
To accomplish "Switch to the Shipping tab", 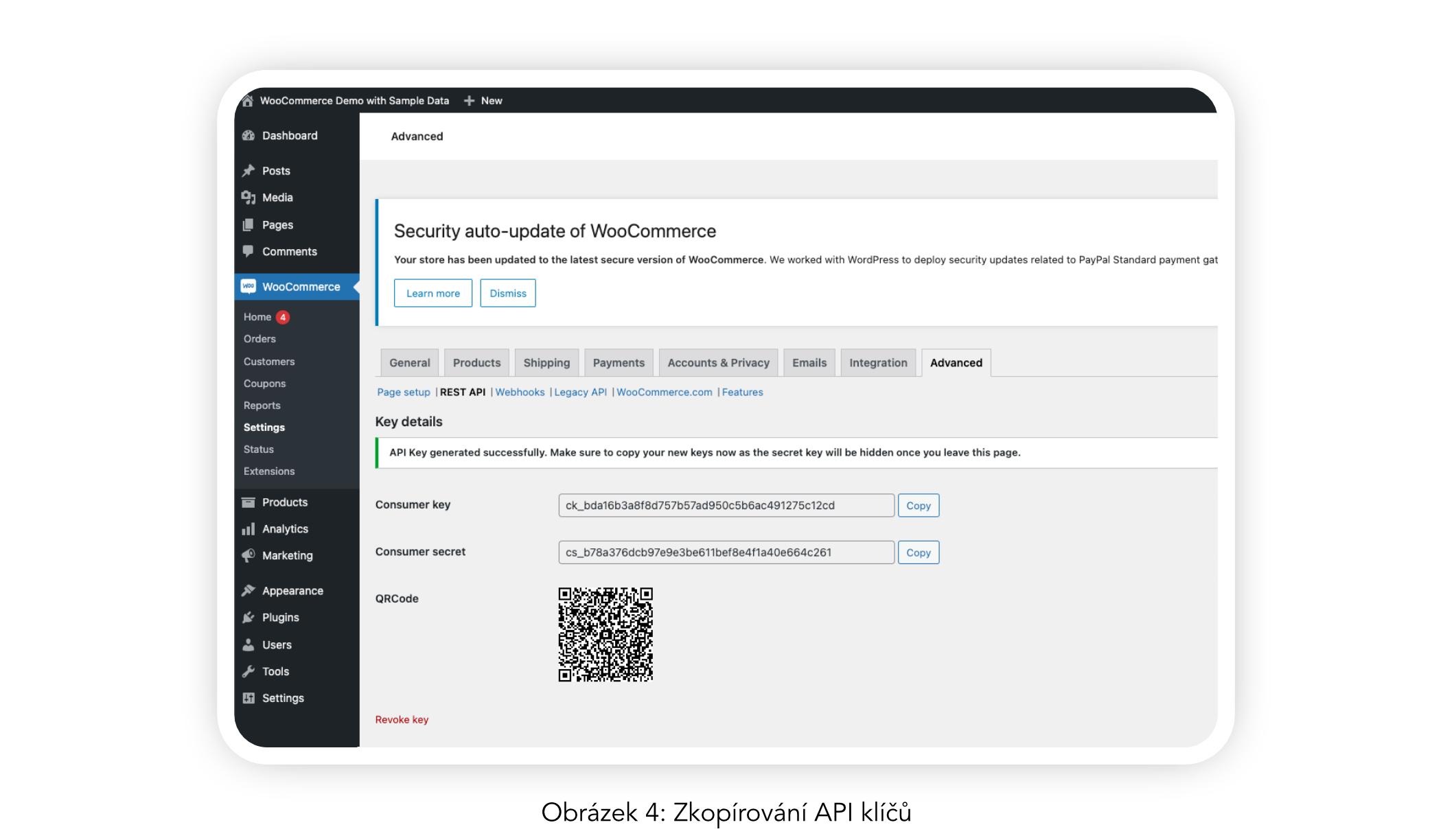I will tap(547, 363).
